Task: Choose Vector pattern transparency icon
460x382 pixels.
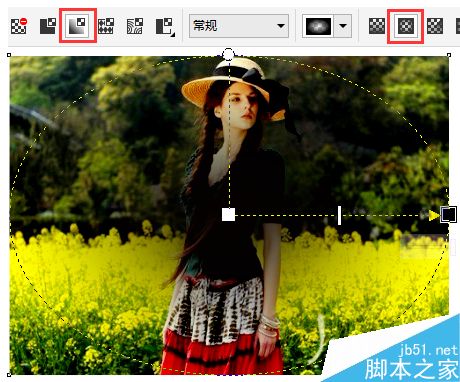Action: click(106, 26)
